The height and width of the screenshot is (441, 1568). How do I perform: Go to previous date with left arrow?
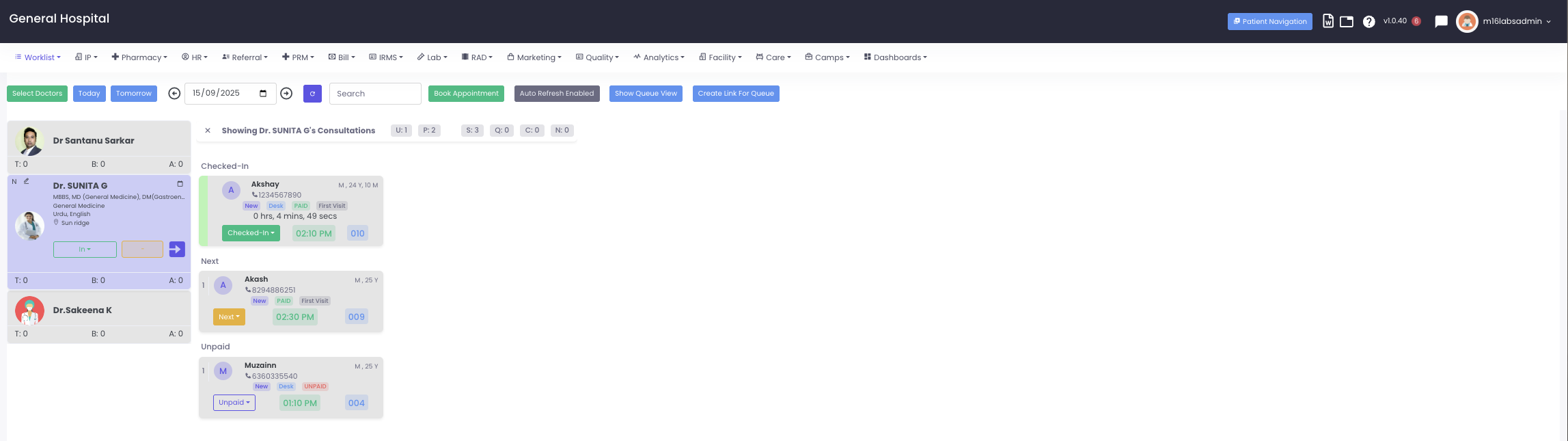coord(174,94)
